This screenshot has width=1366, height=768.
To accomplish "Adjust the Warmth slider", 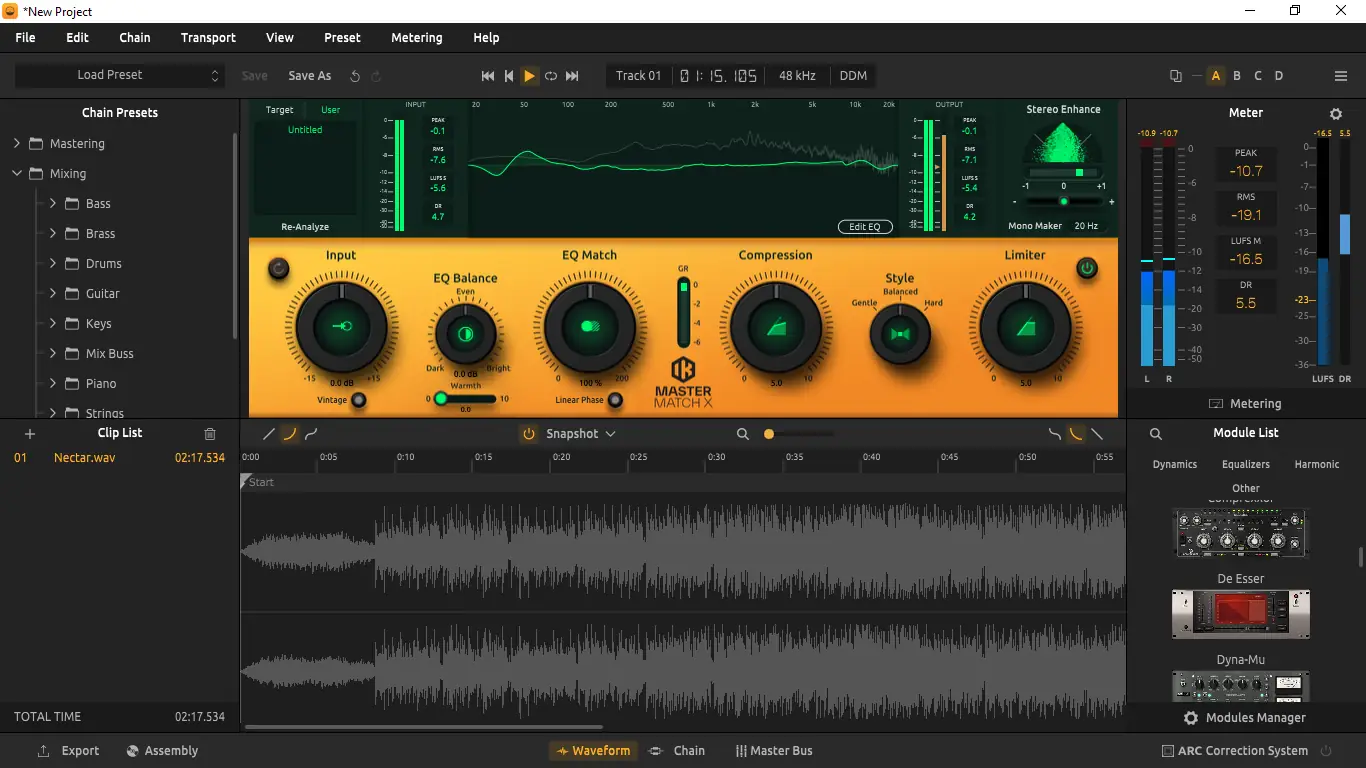I will pos(465,399).
